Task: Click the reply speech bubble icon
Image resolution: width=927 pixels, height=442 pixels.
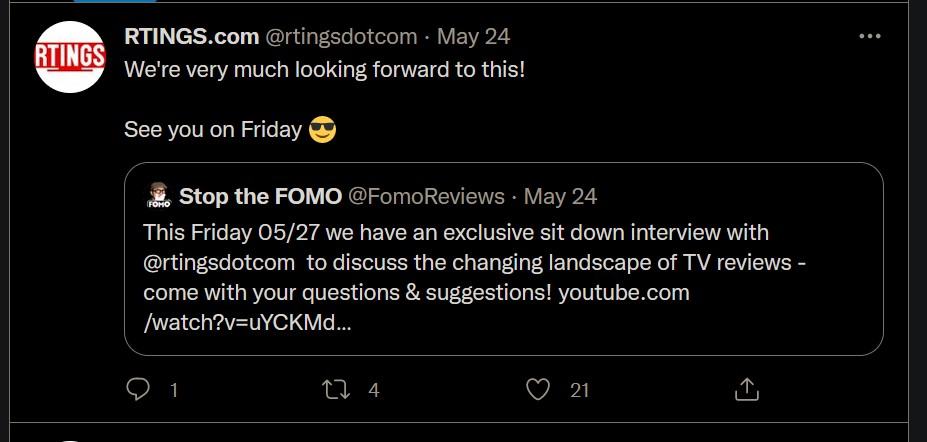Action: pos(138,389)
